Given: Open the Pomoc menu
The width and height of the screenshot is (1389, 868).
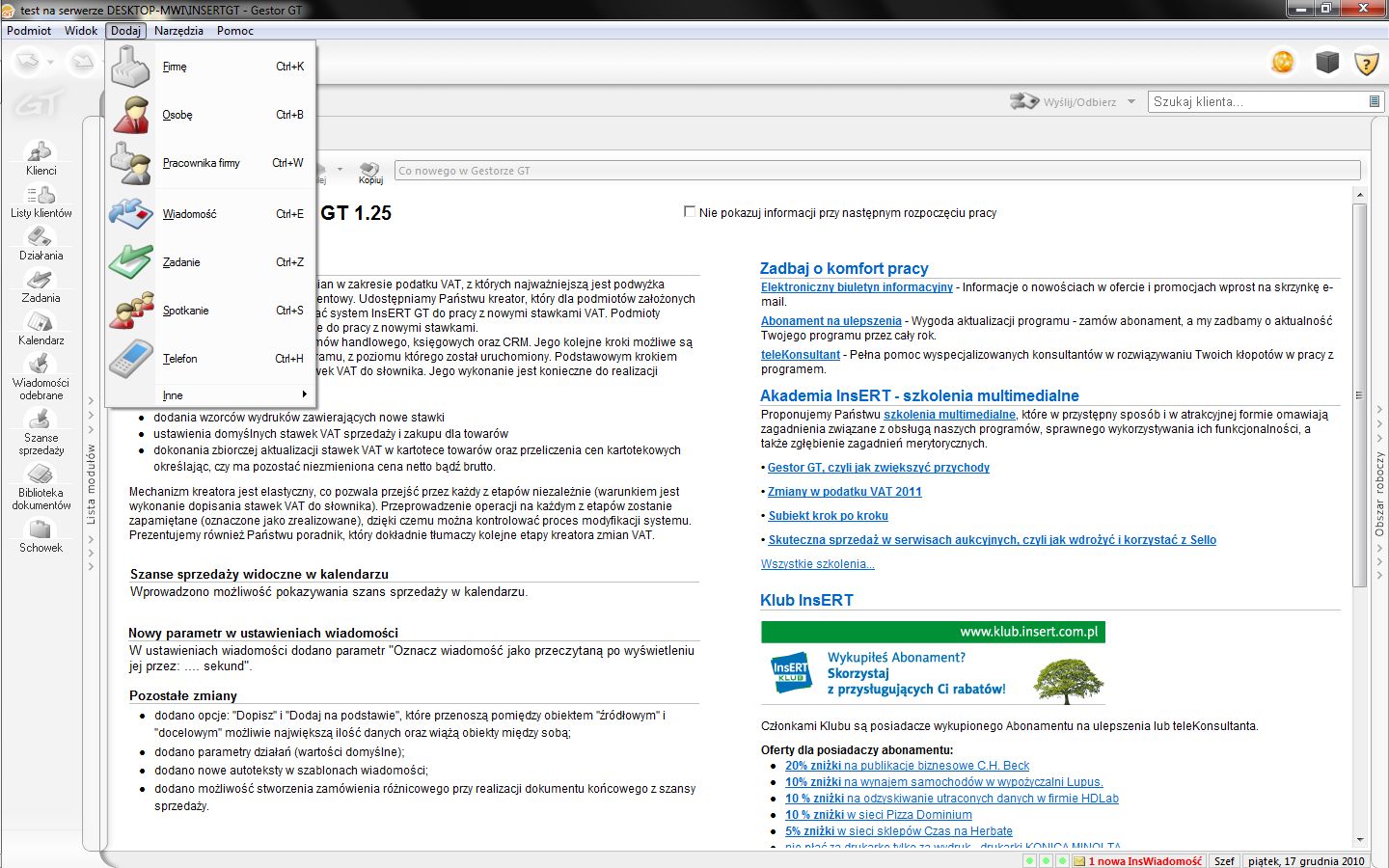Looking at the screenshot, I should coord(235,30).
